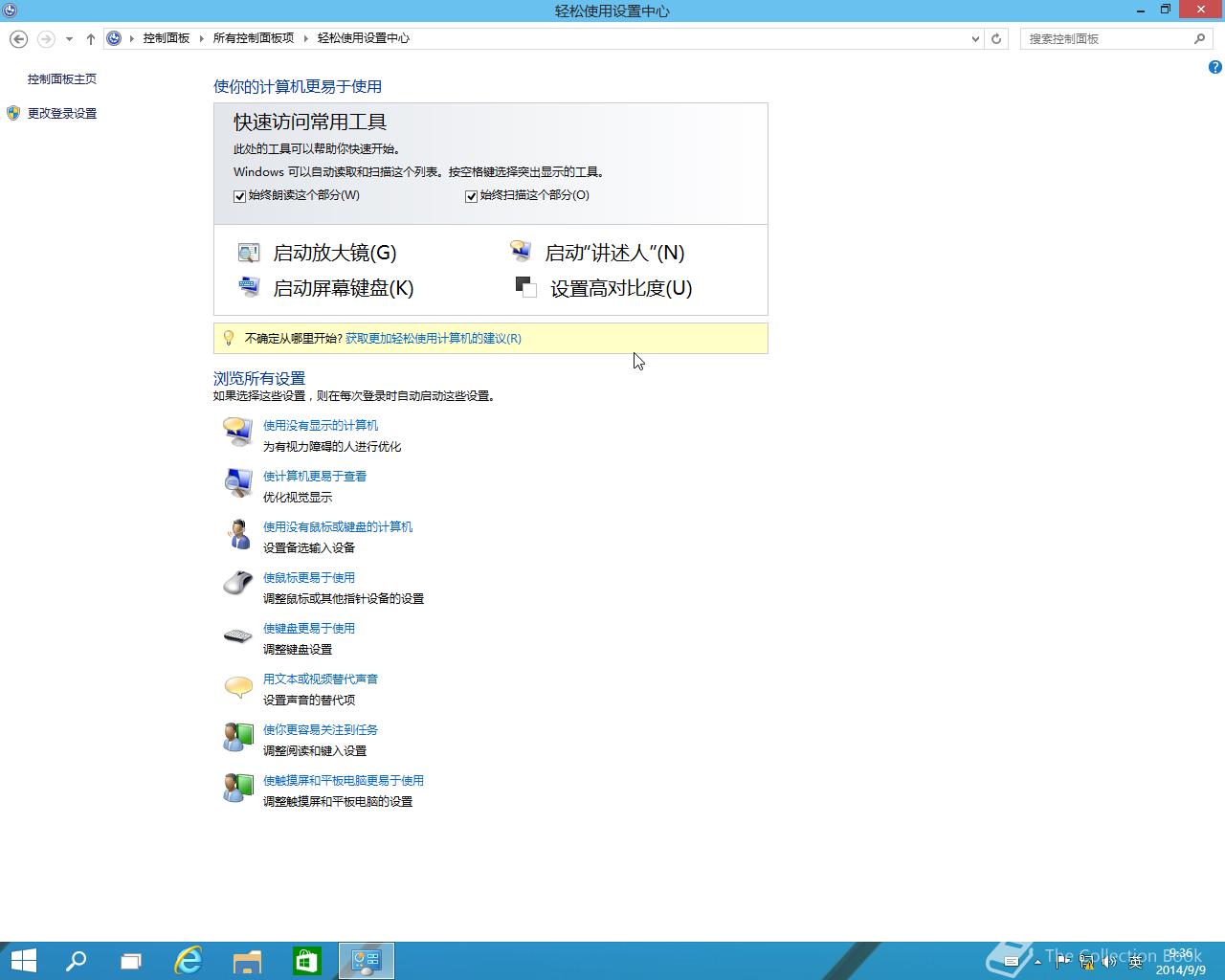Viewport: 1225px width, 980px height.
Task: Open the Windows Store taskbar icon
Action: 306,961
